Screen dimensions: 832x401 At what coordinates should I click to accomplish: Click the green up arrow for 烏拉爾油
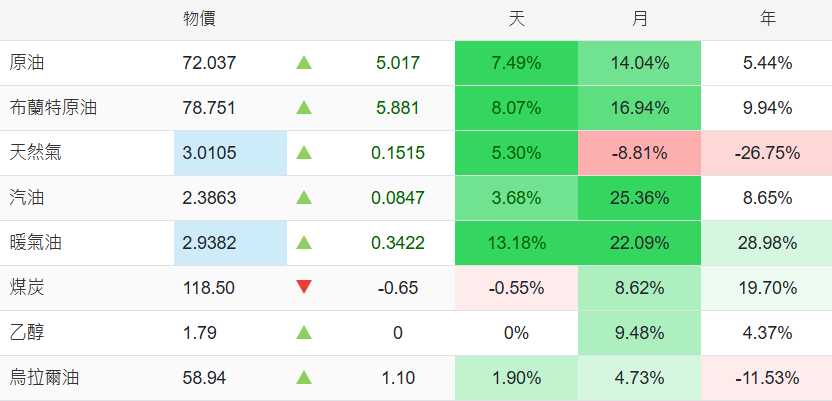[x=304, y=378]
